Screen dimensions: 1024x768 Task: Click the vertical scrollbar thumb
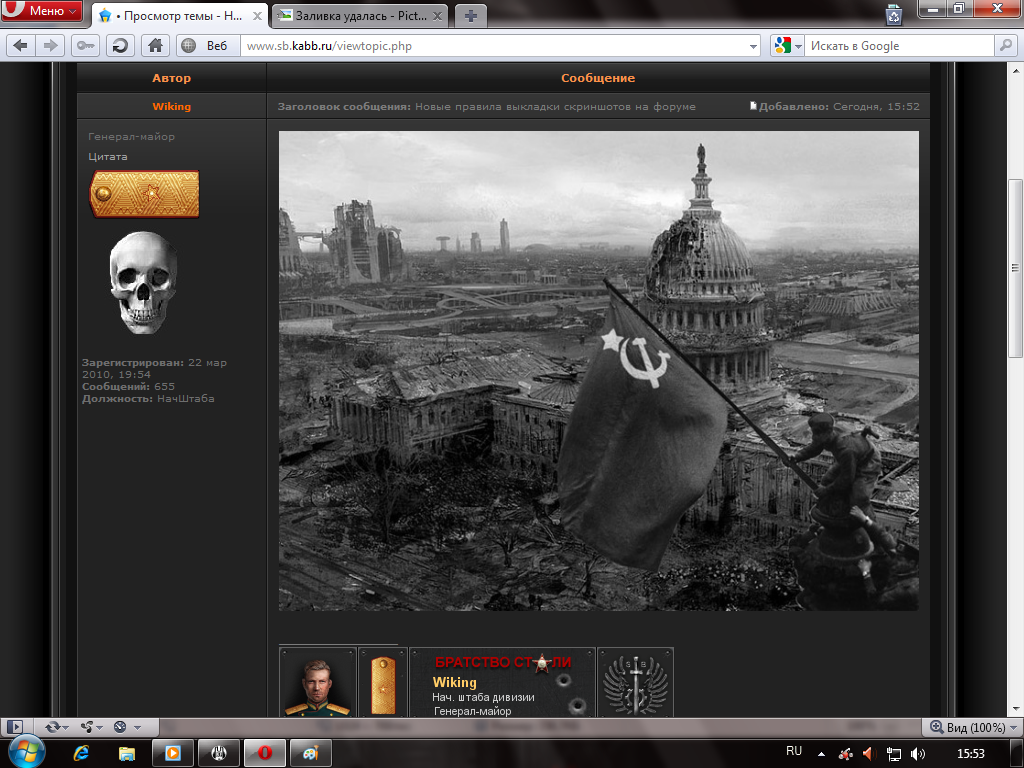pos(1016,268)
